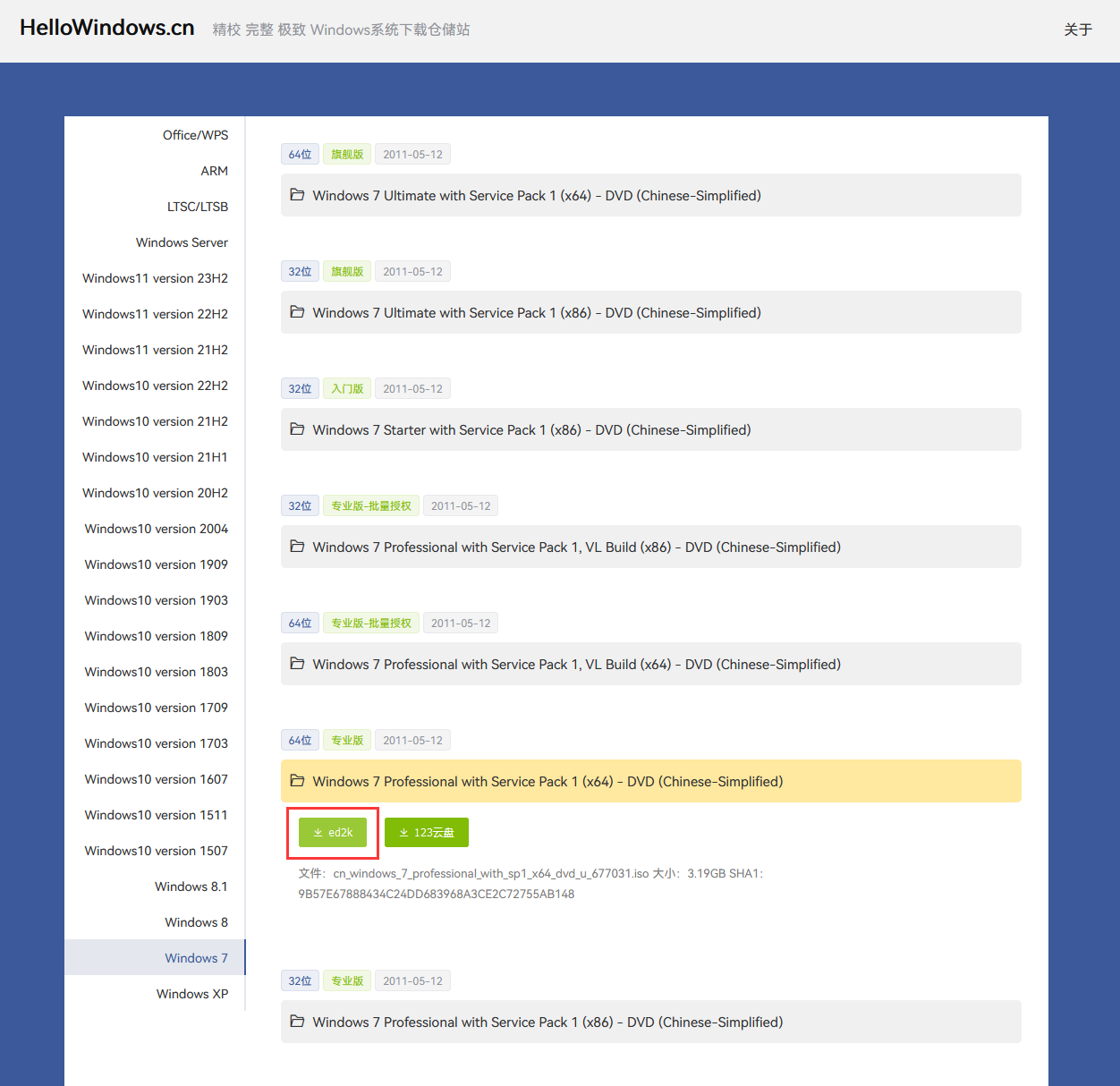Select Windows10 version 22H2
1120x1086 pixels.
coord(155,386)
